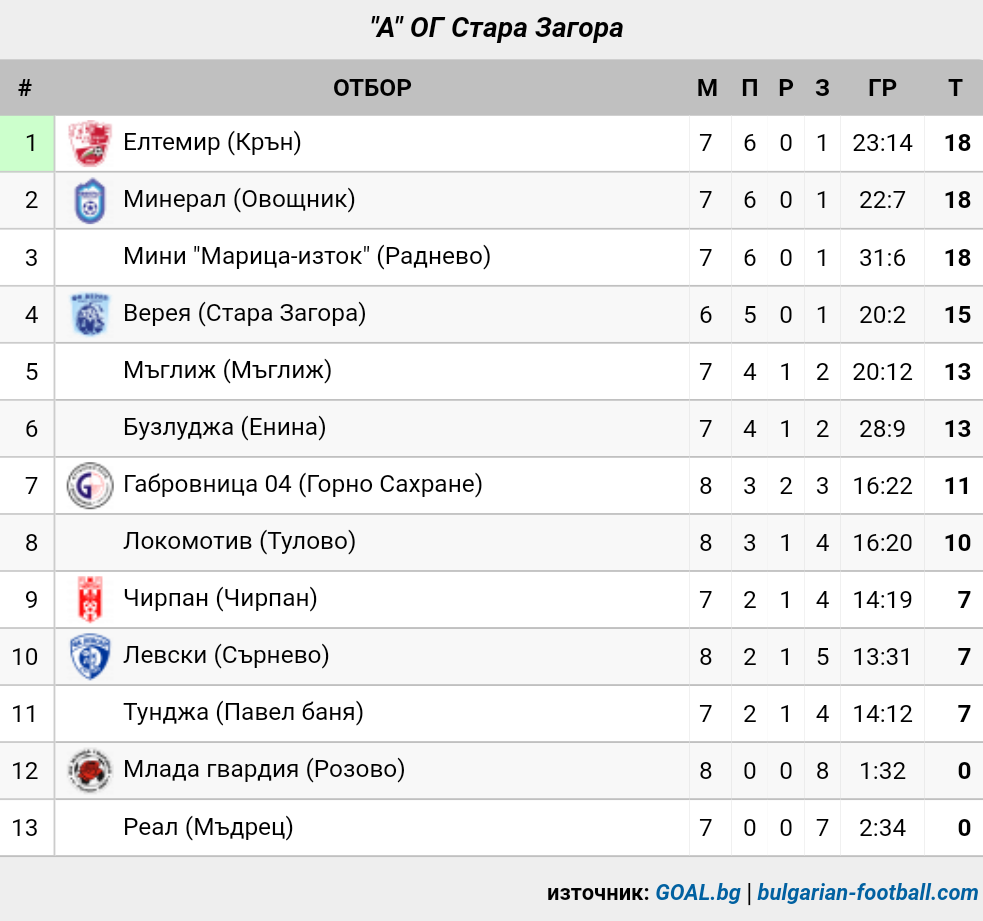Screen dimensions: 983x921
Task: Open the GOAL.bg source link
Action: (x=698, y=892)
